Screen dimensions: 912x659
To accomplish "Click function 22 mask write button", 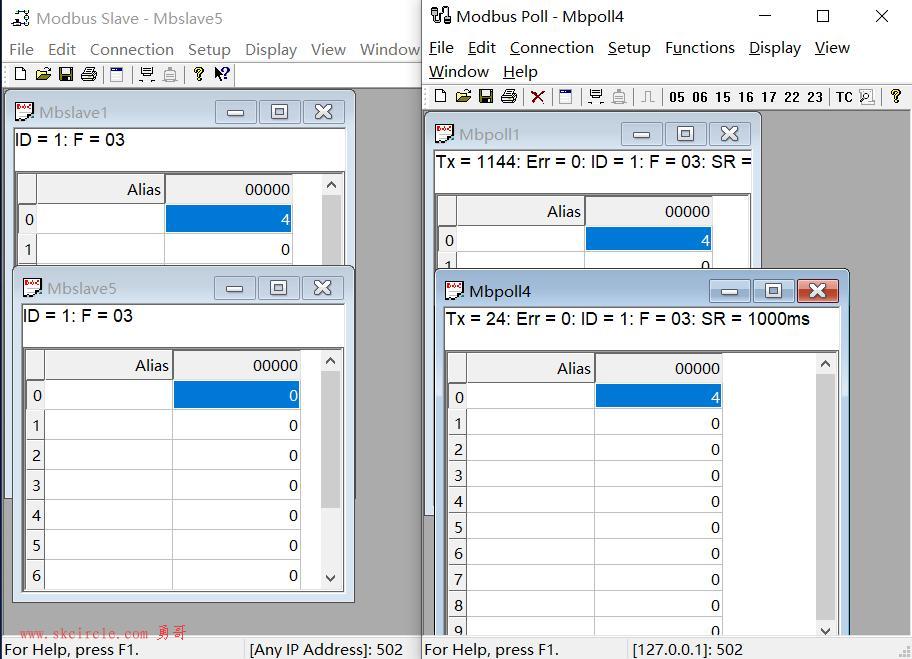I will (x=792, y=97).
